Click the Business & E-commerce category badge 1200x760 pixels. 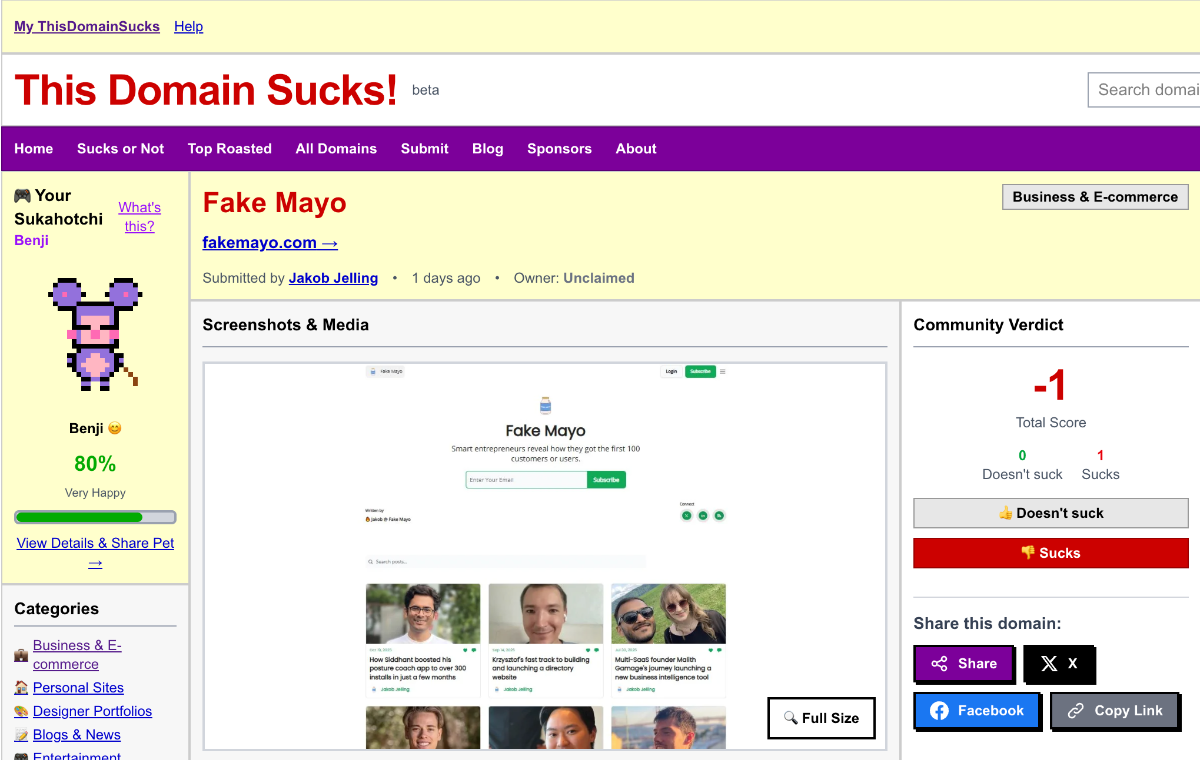tap(1095, 196)
